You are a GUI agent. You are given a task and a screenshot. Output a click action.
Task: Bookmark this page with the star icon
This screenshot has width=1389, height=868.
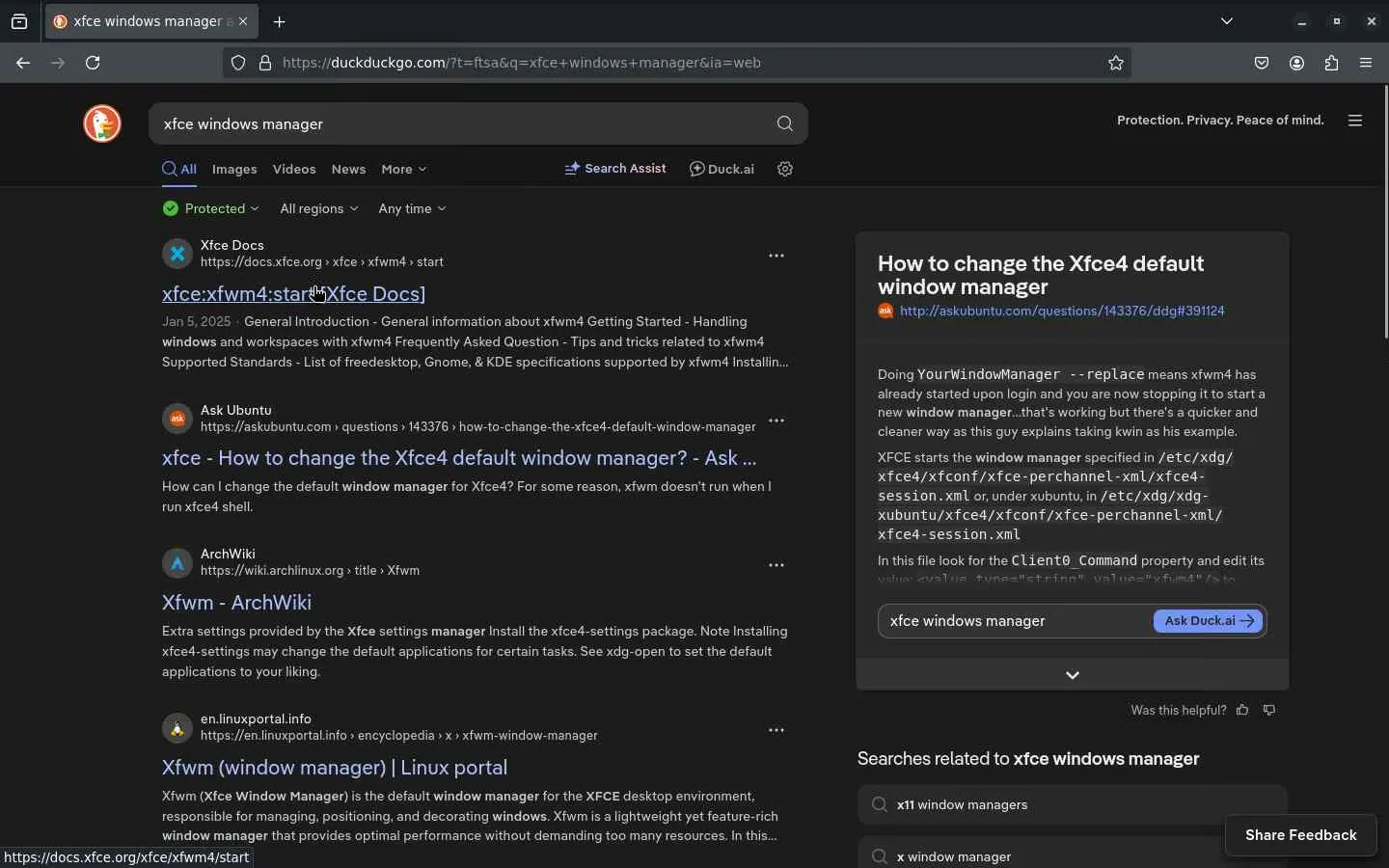[1116, 64]
